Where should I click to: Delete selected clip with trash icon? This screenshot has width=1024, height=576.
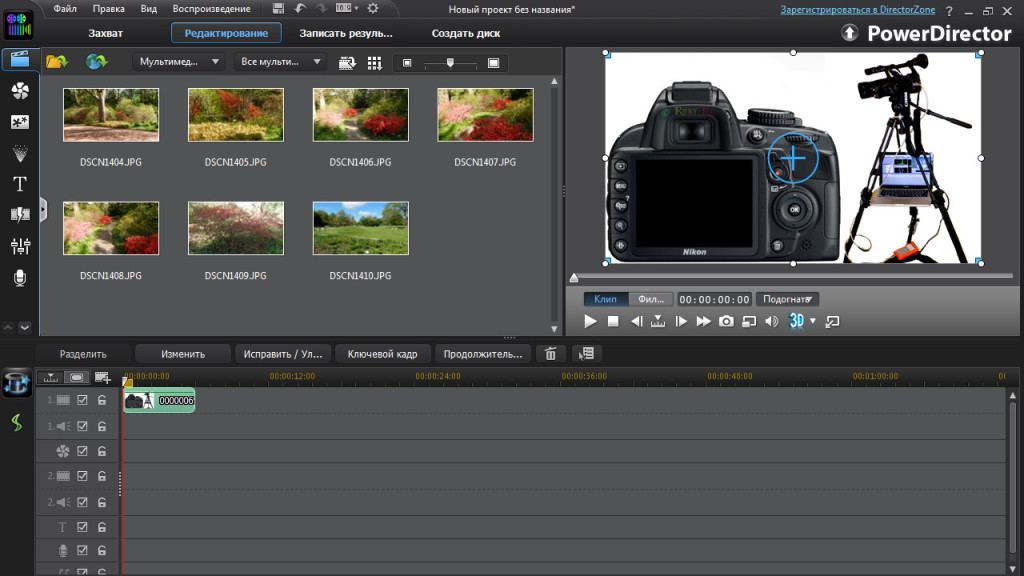coord(551,354)
